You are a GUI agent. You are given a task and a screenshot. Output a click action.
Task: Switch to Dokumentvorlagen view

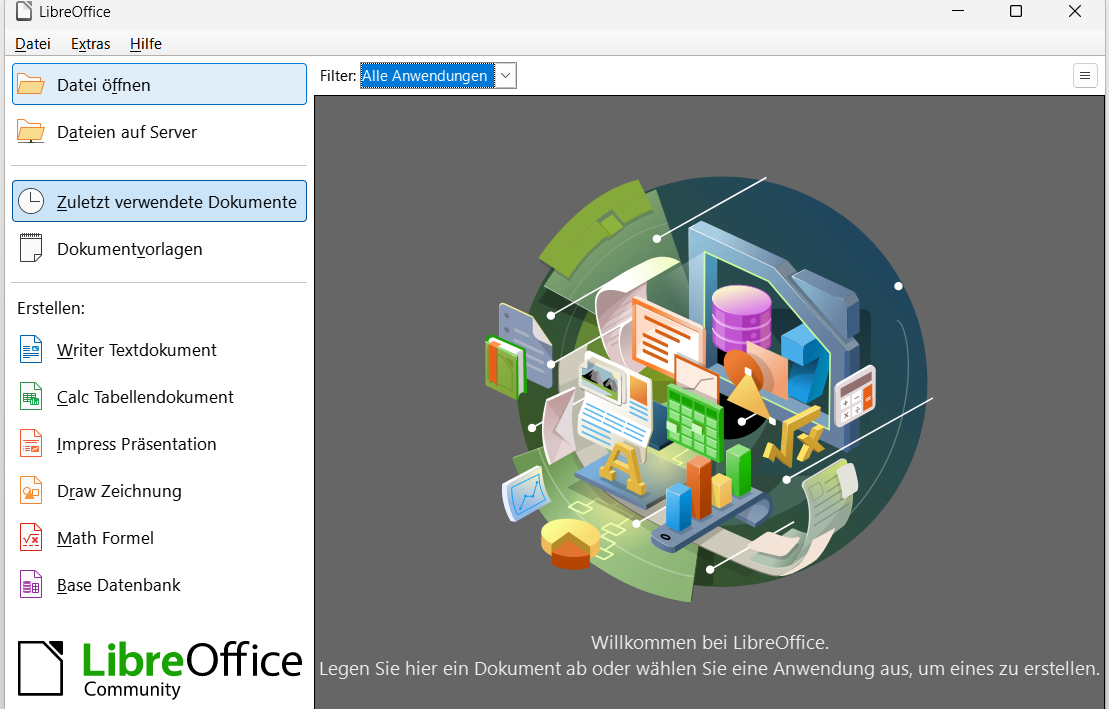pos(129,249)
